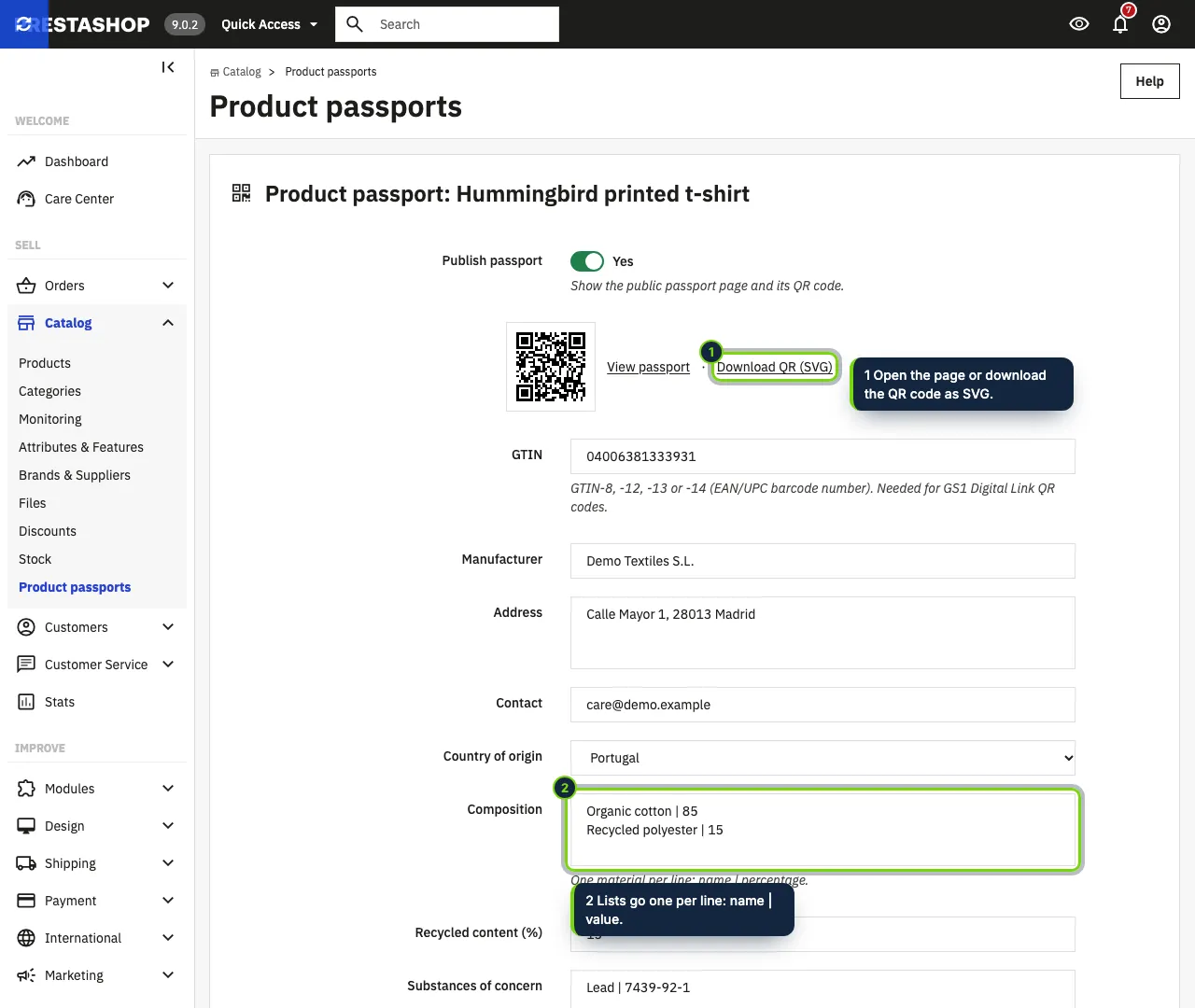Viewport: 1195px width, 1008px height.
Task: Click the view my store eye icon
Action: coord(1079,24)
